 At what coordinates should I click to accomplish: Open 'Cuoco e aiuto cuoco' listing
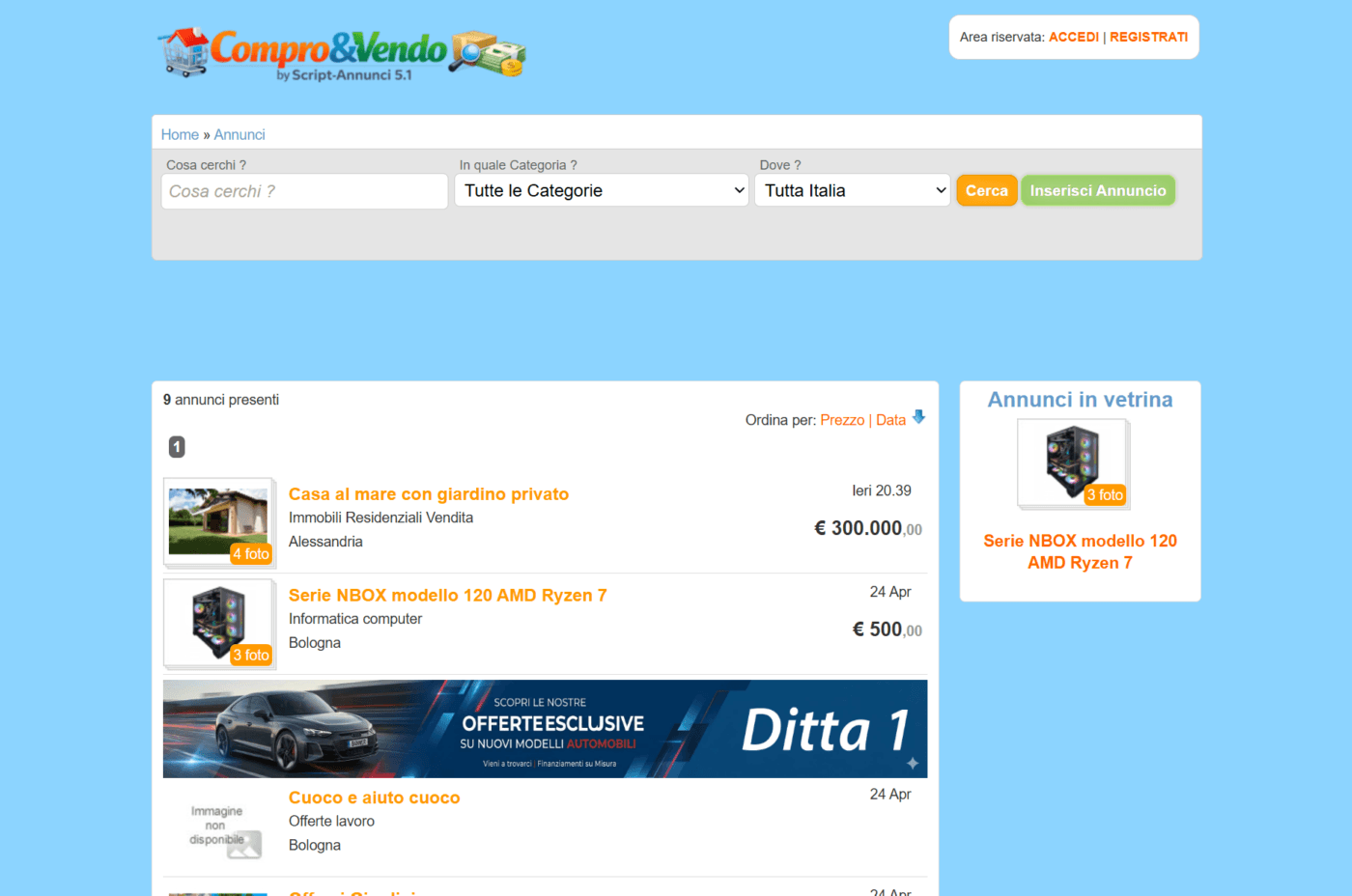tap(374, 798)
